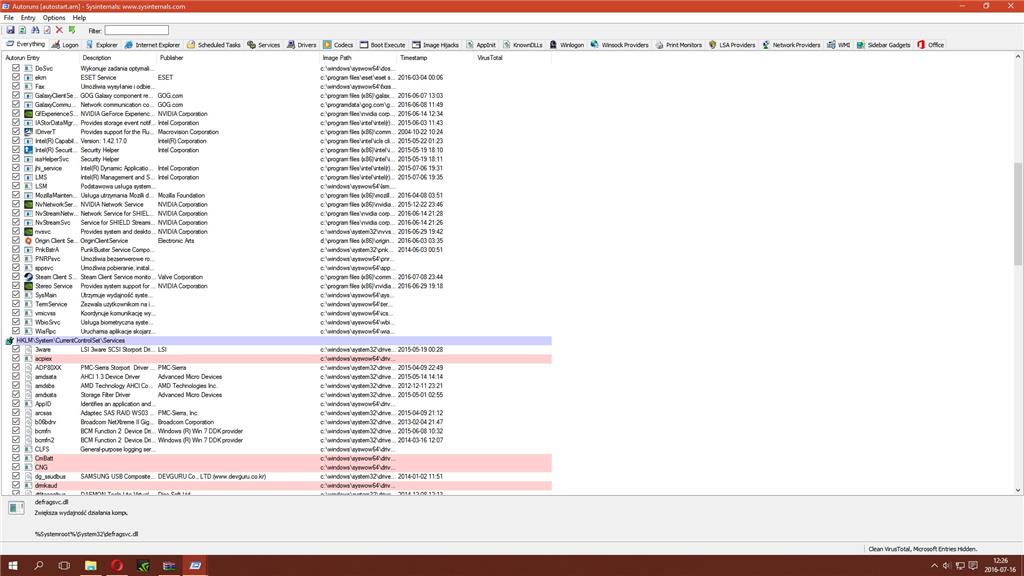Switch to the Drivers tab
Screen dimensions: 1024x576
pos(301,45)
